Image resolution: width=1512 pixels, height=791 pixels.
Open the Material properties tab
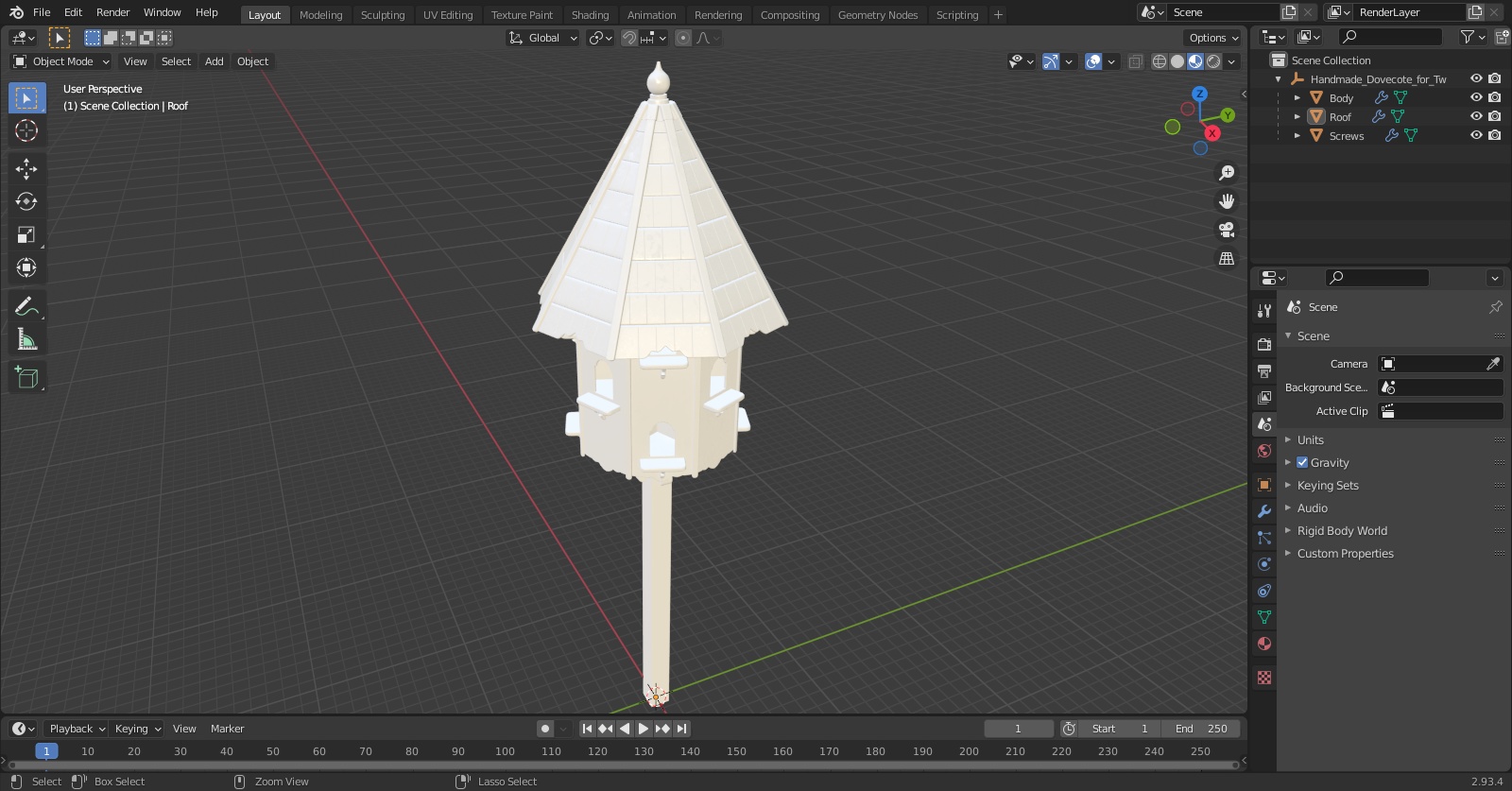click(1264, 644)
